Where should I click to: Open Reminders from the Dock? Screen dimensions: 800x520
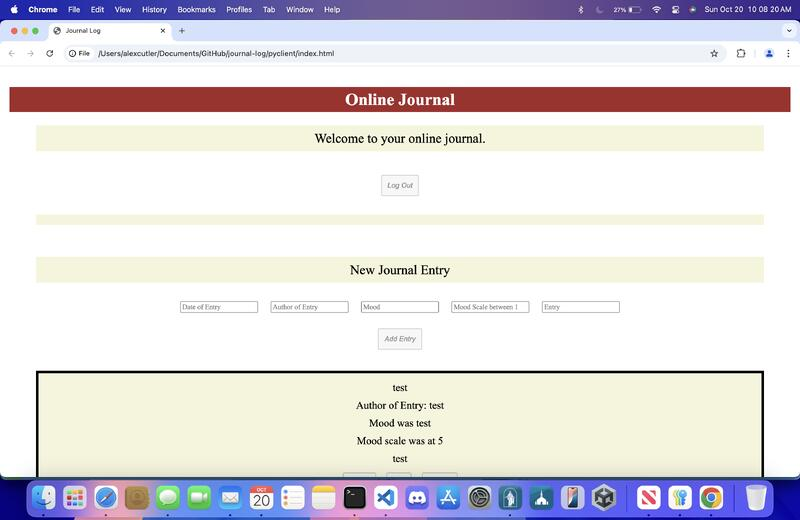pyautogui.click(x=292, y=498)
